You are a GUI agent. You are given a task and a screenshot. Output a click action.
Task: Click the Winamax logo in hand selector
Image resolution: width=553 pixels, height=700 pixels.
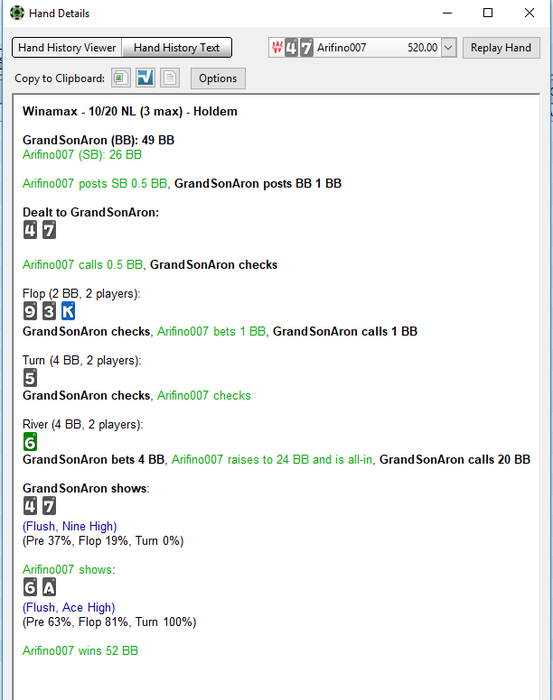277,47
